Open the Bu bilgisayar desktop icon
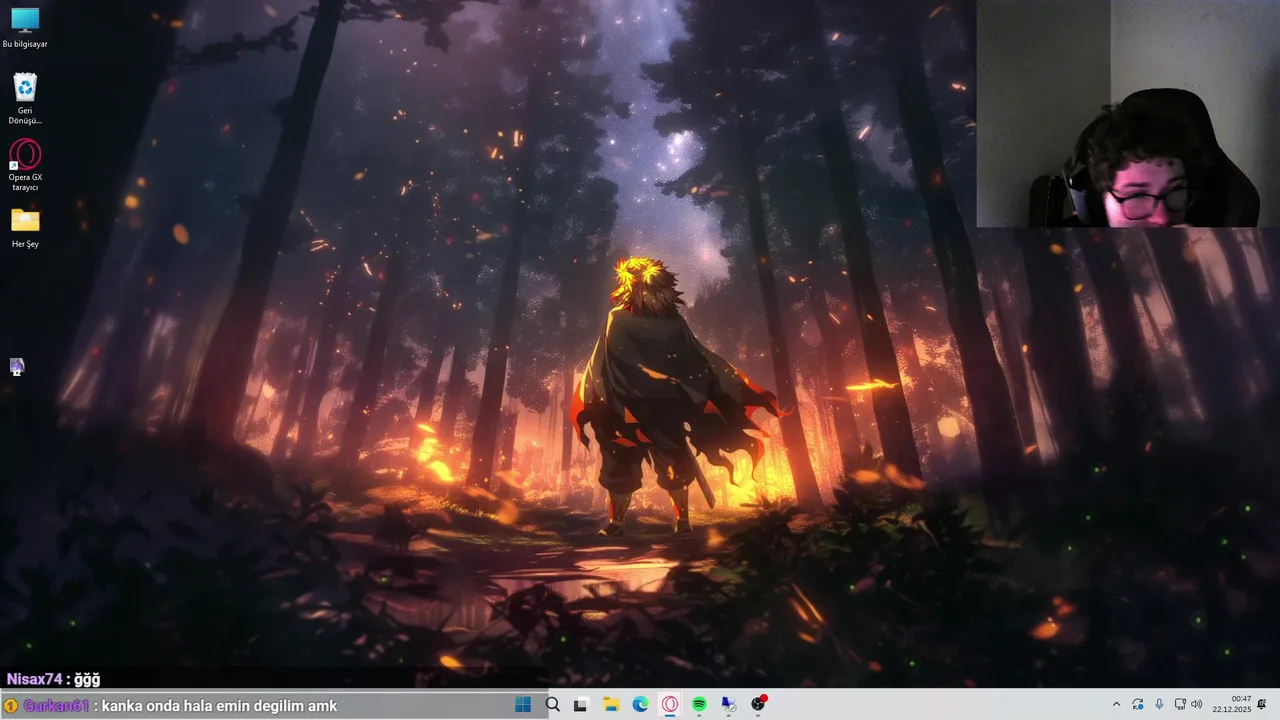Image resolution: width=1280 pixels, height=720 pixels. (x=25, y=28)
